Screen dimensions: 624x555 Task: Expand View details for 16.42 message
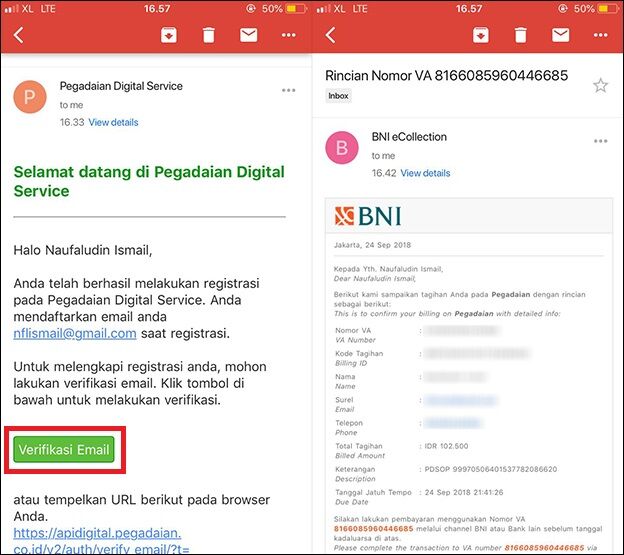pos(425,173)
